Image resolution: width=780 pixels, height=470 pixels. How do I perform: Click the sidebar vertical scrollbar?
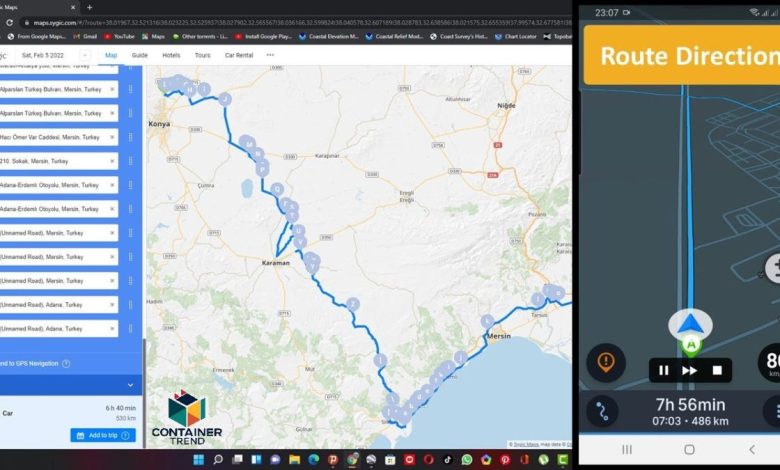click(x=144, y=393)
